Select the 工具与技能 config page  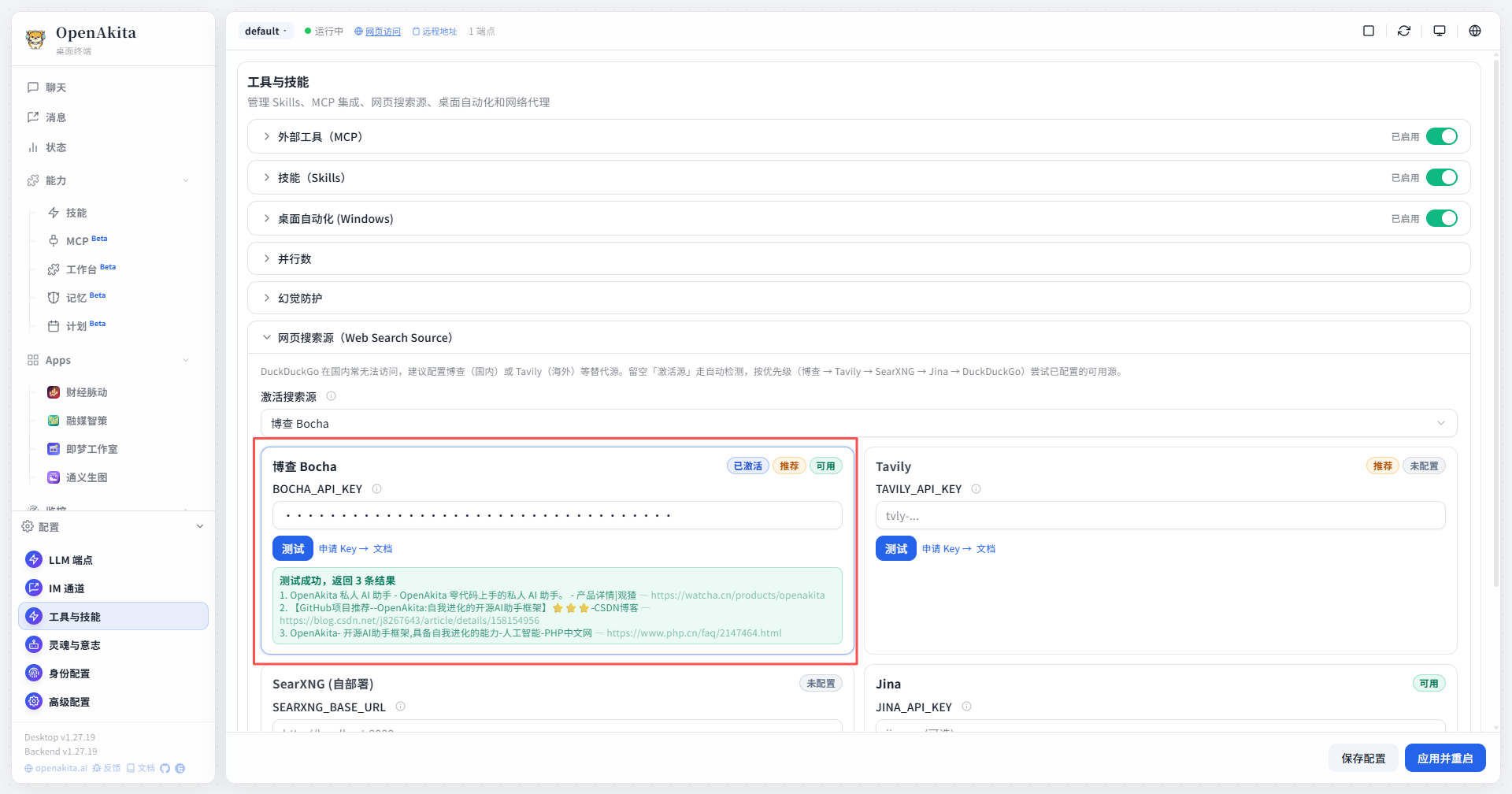click(x=113, y=616)
